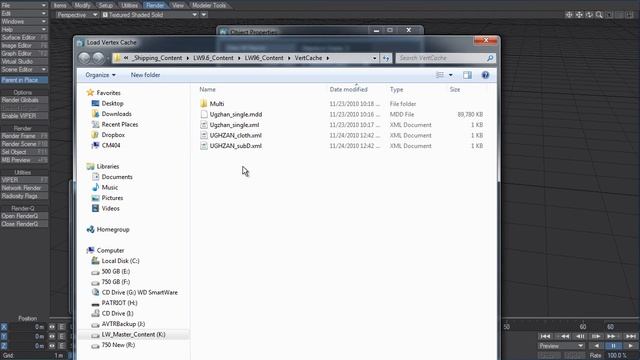Click the Open RenderQ button
This screenshot has width=640, height=360.
[24, 216]
